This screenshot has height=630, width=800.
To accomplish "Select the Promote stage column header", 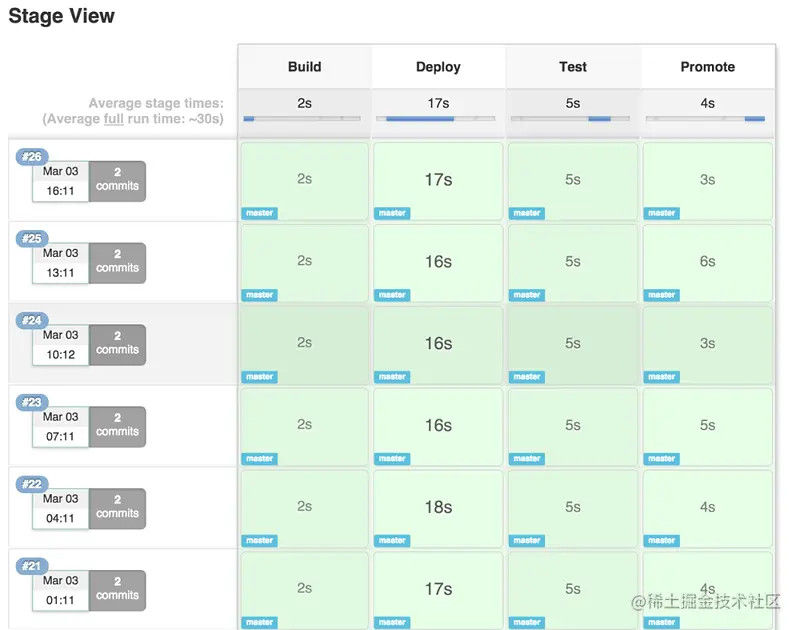I will 708,67.
